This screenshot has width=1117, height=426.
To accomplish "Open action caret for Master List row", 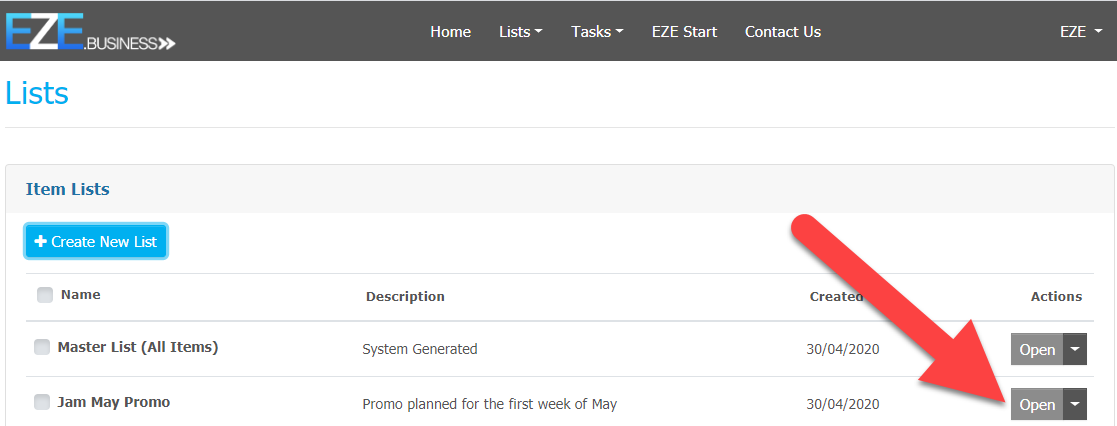I will coord(1075,349).
